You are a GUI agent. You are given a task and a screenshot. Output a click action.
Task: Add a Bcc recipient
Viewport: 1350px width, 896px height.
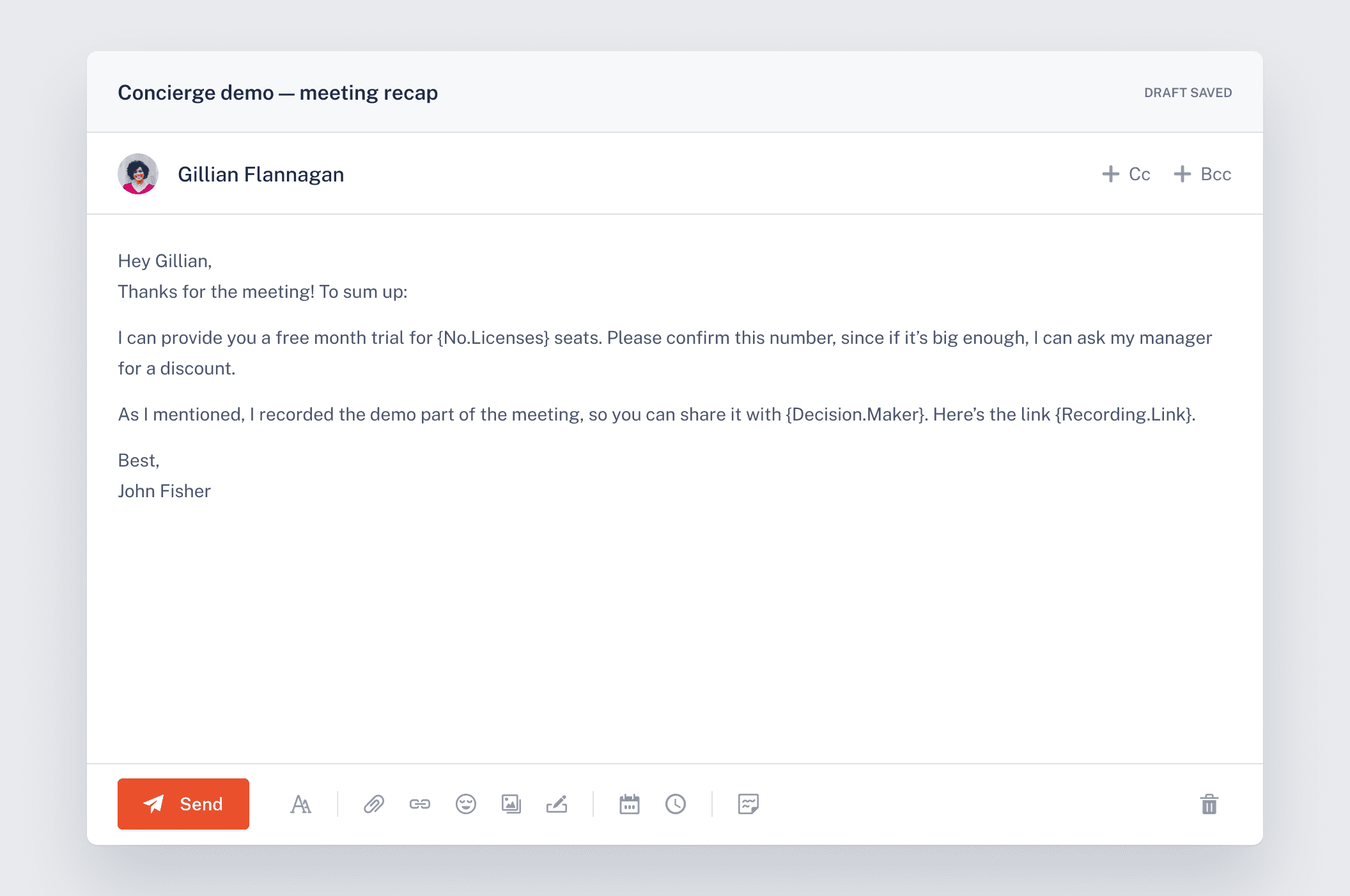(1202, 174)
